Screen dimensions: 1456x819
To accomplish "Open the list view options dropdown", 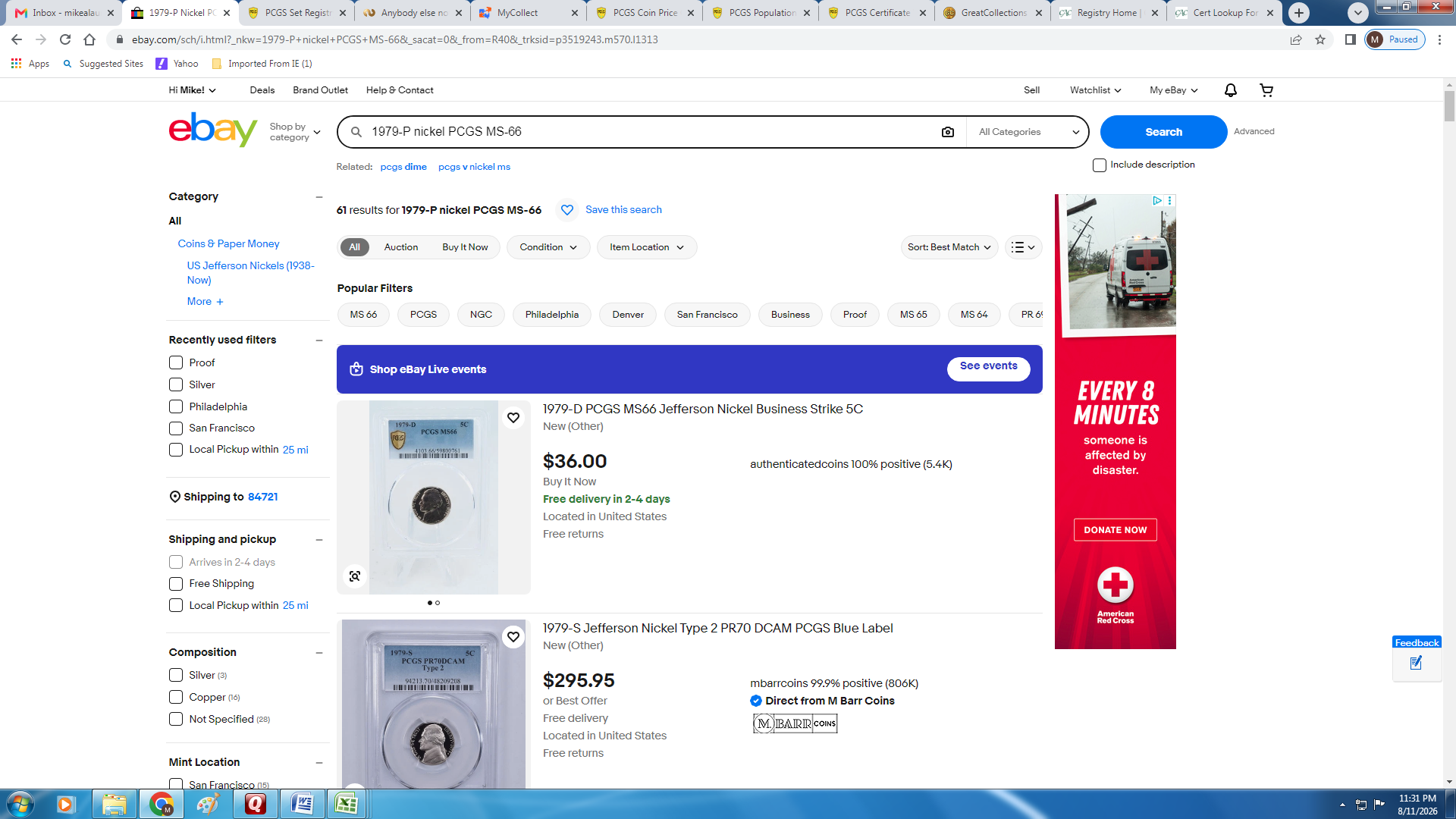I will pos(1023,247).
